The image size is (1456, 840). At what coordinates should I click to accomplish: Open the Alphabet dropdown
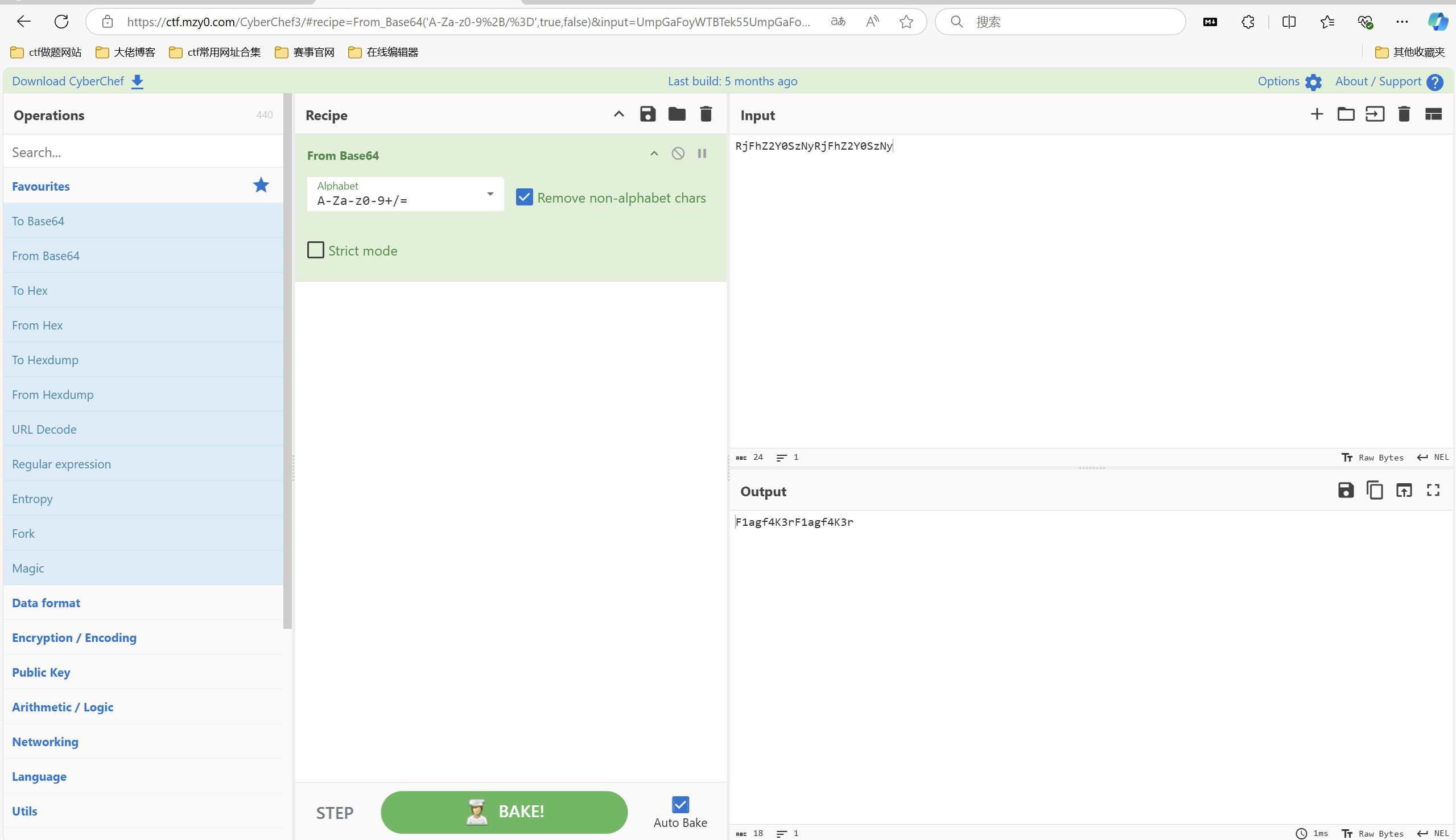405,194
